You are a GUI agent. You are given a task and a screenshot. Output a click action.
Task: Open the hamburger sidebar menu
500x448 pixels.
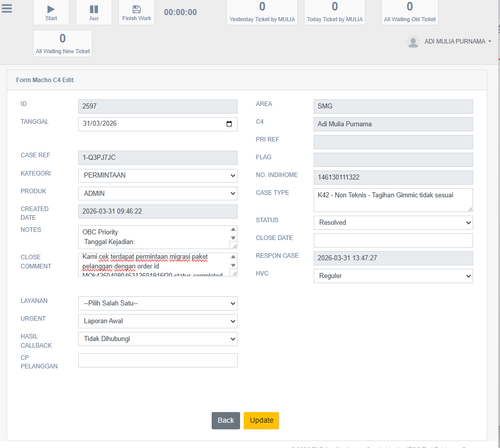[x=7, y=8]
